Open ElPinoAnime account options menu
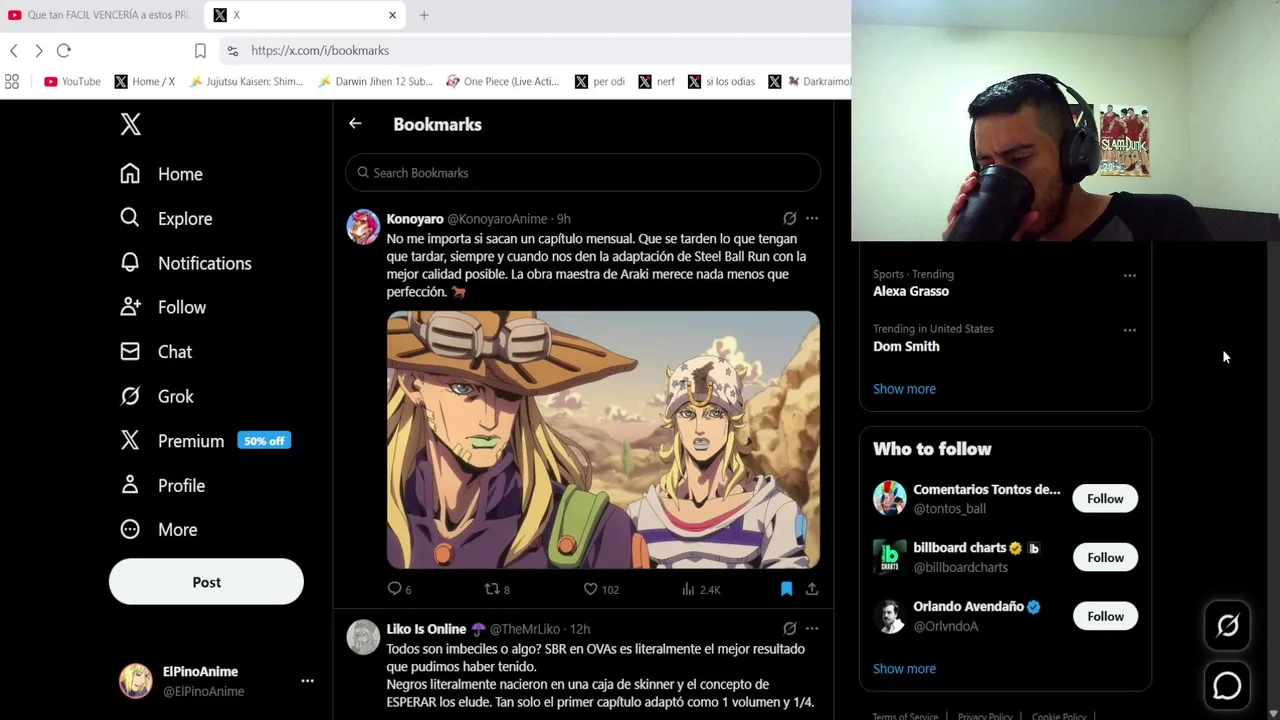The image size is (1280, 720). [x=307, y=681]
